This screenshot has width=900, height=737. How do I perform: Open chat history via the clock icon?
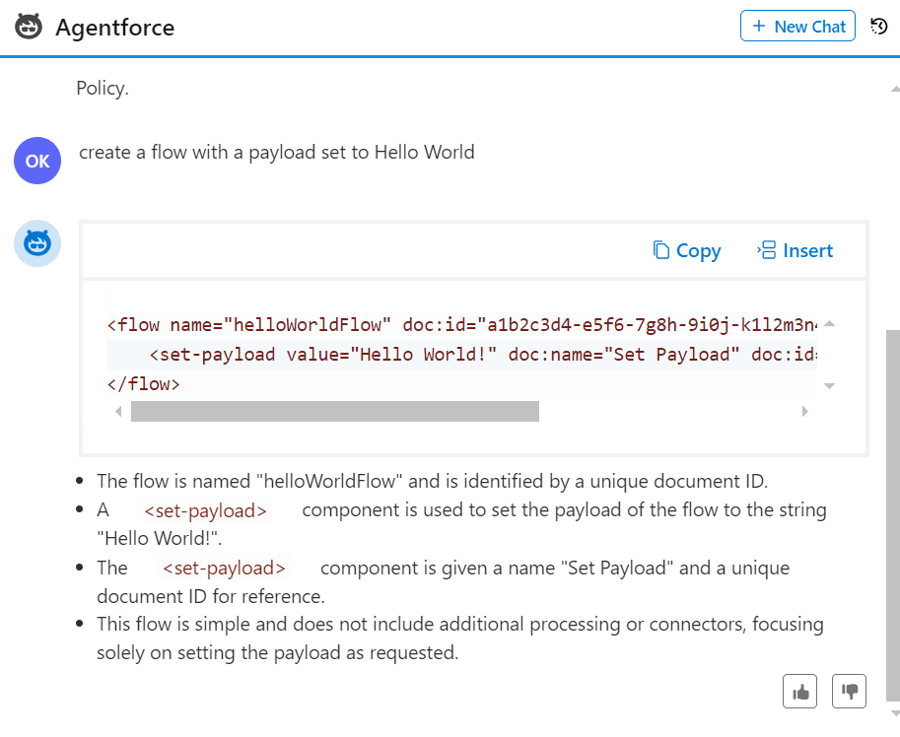tap(878, 27)
